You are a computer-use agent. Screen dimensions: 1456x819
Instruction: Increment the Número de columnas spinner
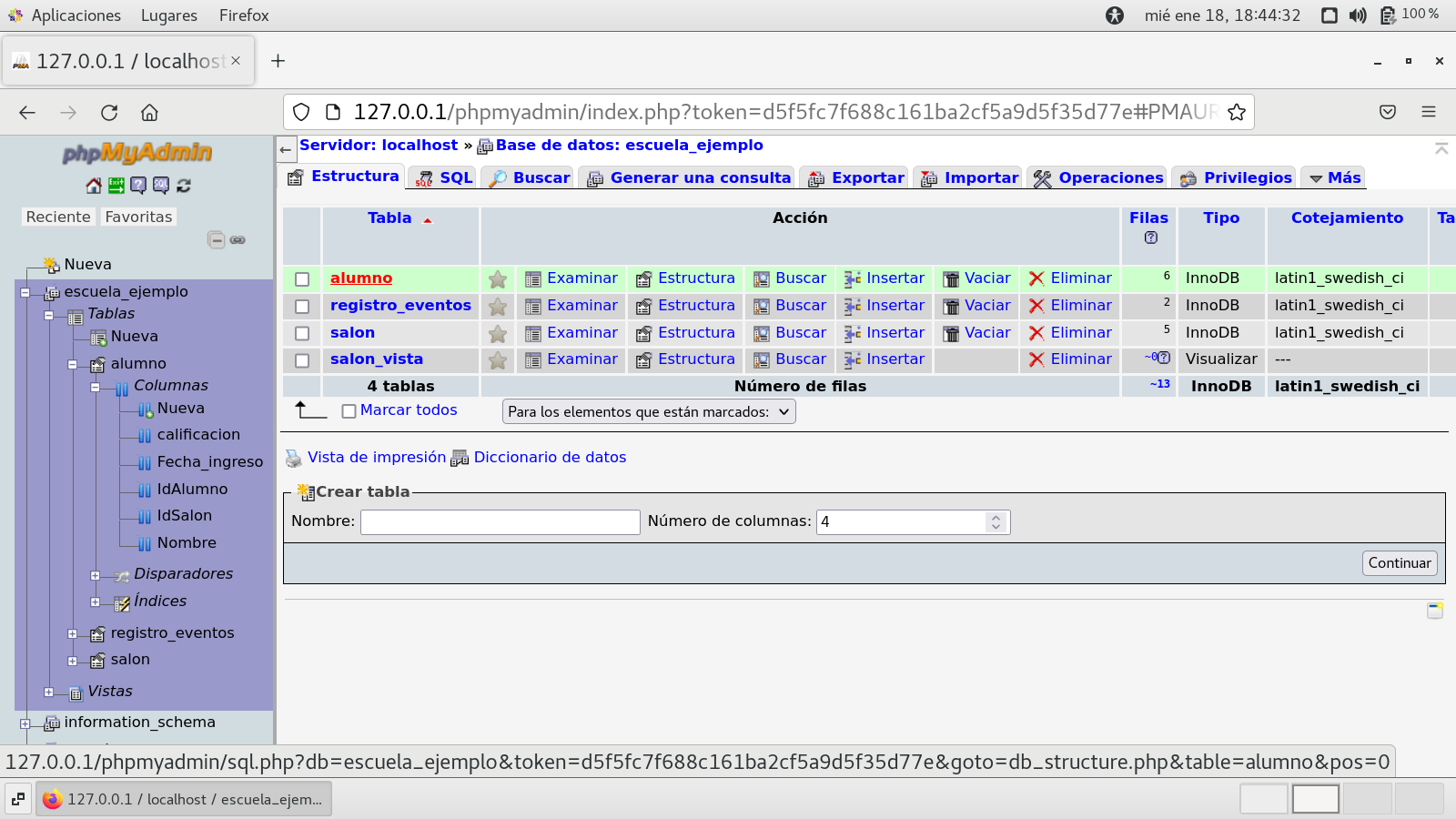(996, 517)
